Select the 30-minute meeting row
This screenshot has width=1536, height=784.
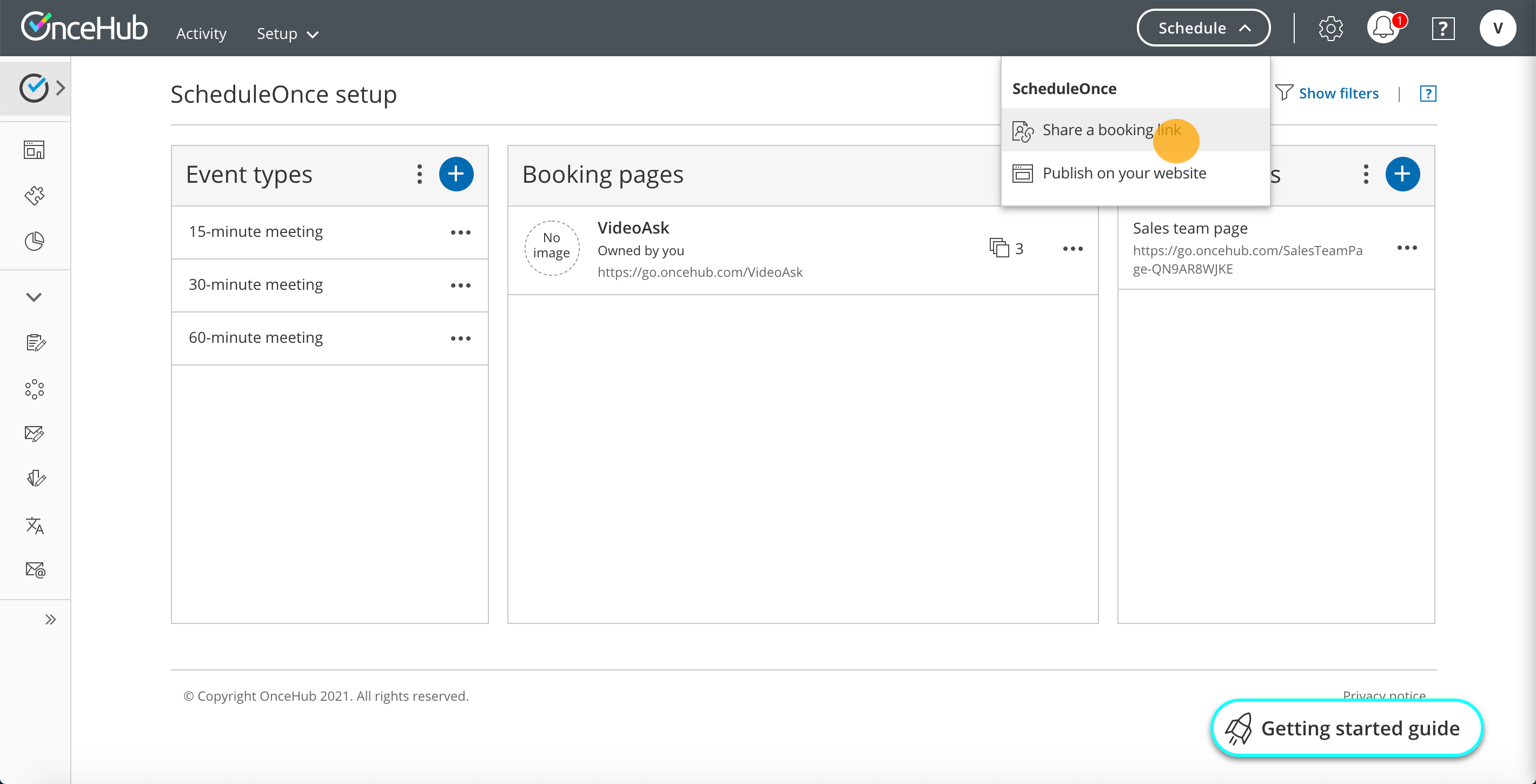(329, 285)
